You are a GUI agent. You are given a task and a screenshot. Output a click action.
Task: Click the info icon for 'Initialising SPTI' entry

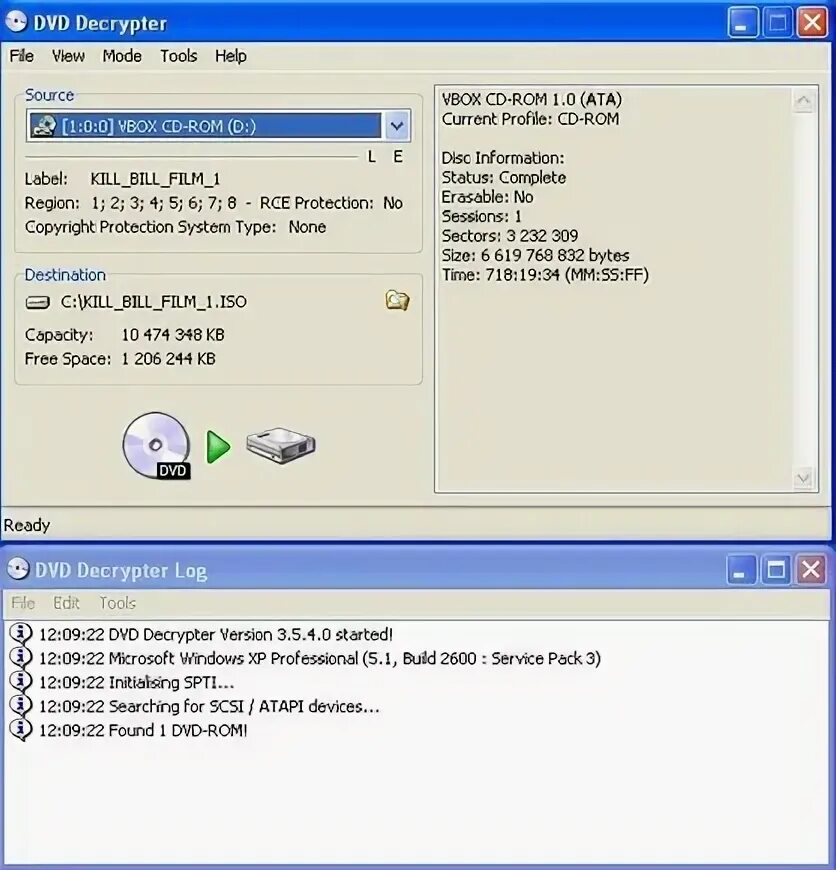pyautogui.click(x=21, y=681)
